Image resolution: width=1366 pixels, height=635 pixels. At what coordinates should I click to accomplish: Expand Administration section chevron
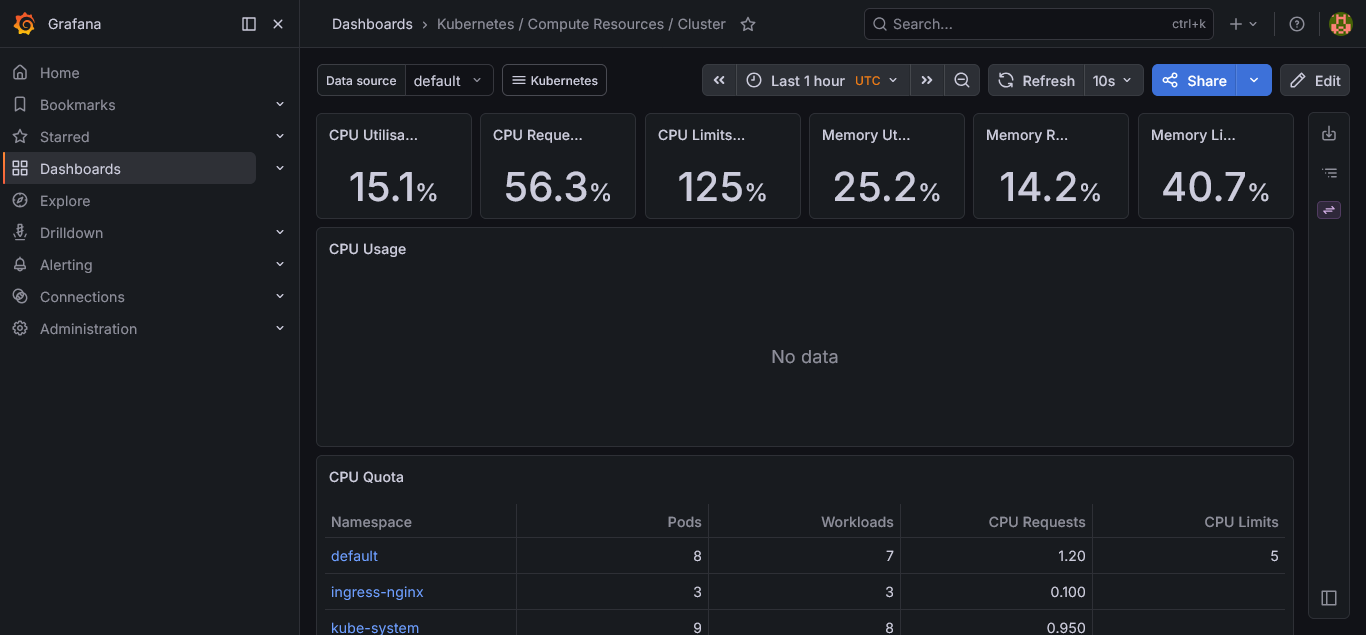pos(280,328)
